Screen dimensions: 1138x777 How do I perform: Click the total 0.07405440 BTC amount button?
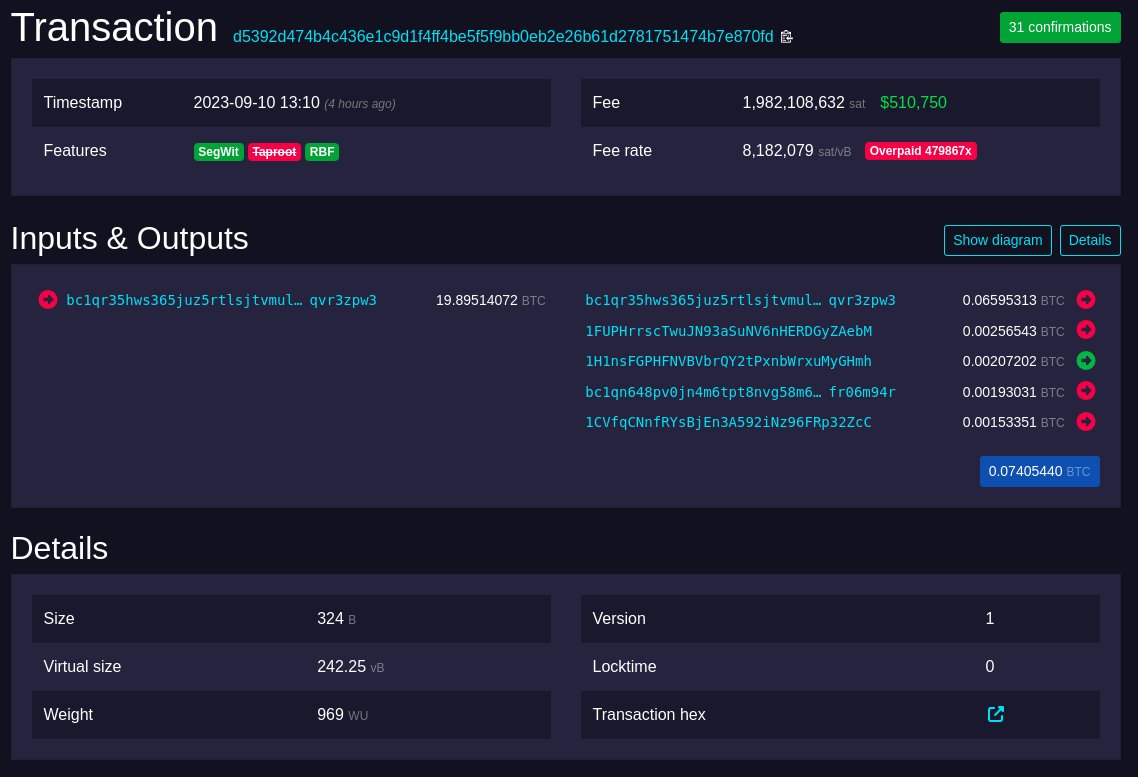coord(1039,471)
